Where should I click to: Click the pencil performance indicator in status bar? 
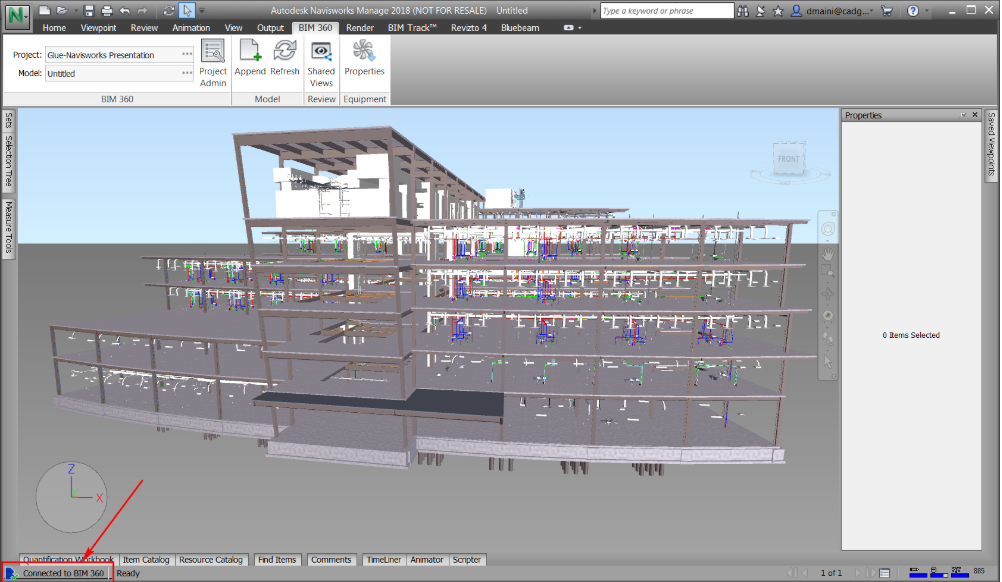pos(918,572)
